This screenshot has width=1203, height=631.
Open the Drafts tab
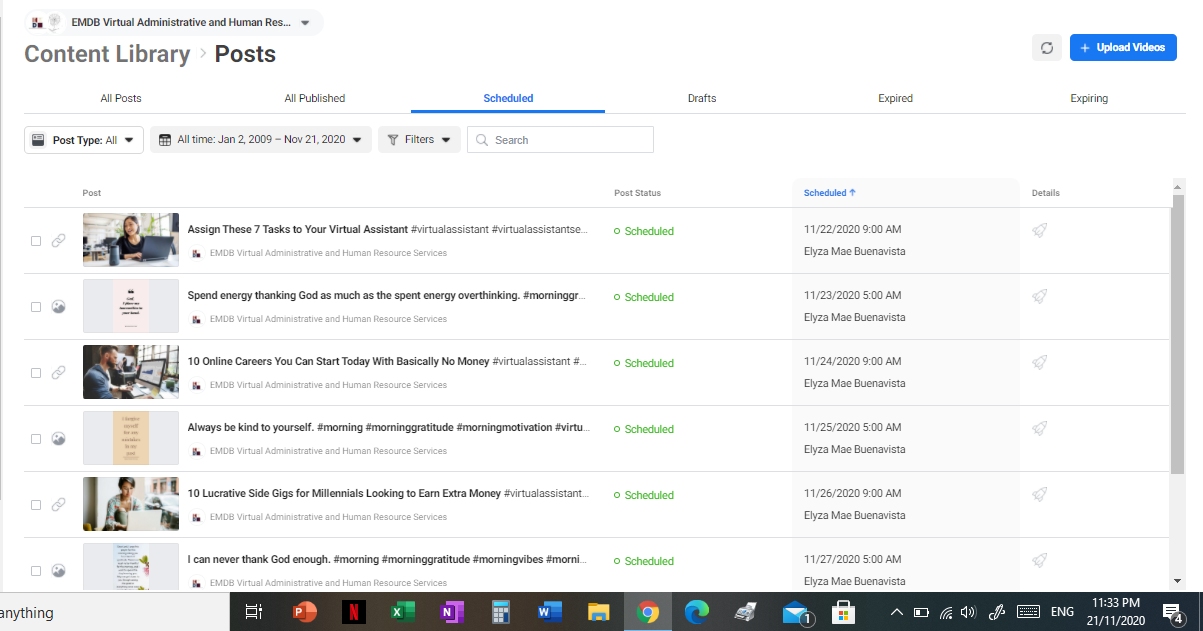(702, 98)
